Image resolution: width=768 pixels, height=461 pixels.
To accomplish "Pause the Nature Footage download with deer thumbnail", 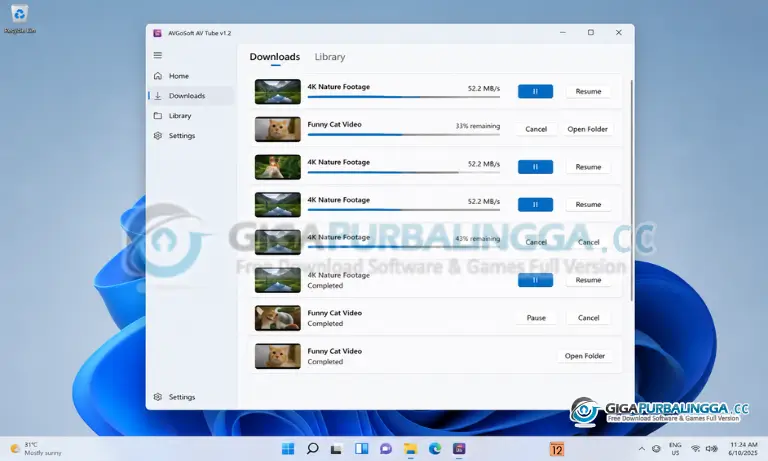I will (535, 167).
